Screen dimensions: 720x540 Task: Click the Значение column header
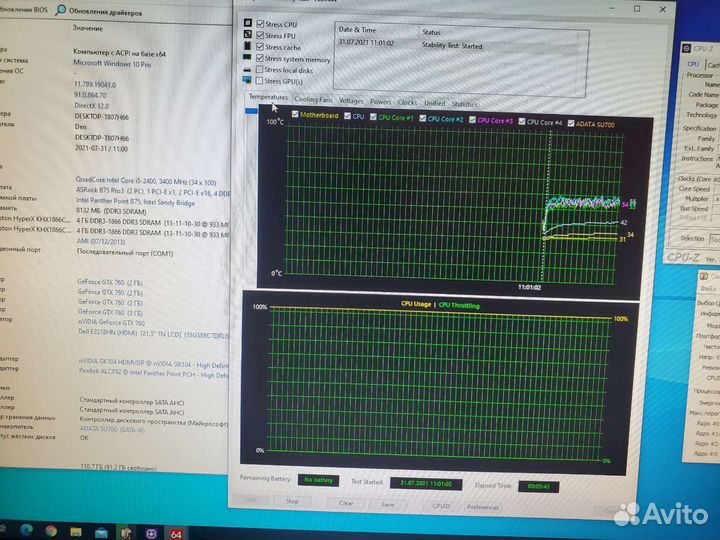click(x=88, y=28)
